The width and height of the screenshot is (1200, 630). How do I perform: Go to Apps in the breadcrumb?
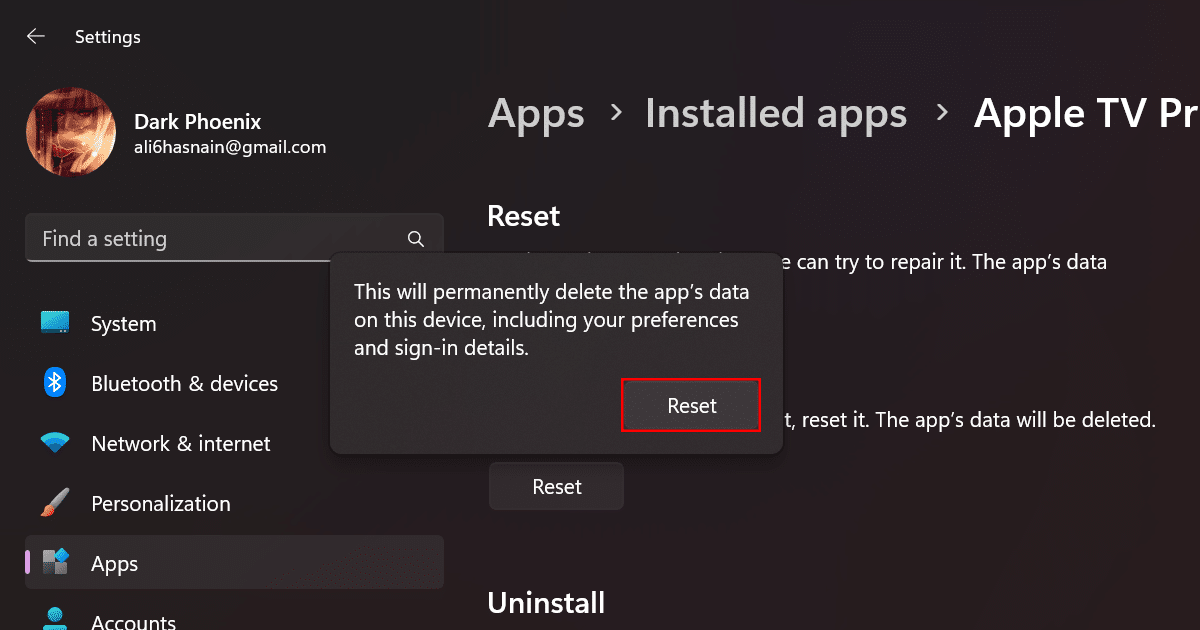coord(536,113)
